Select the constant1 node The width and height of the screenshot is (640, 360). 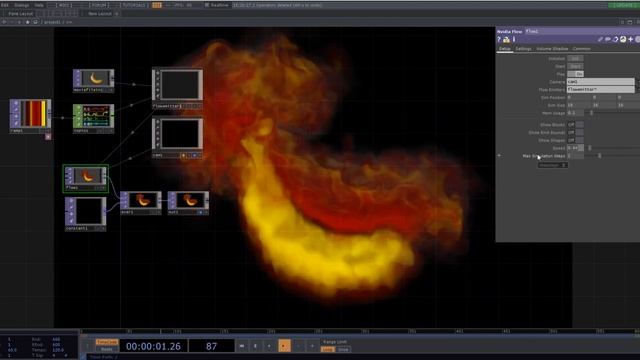(86, 214)
